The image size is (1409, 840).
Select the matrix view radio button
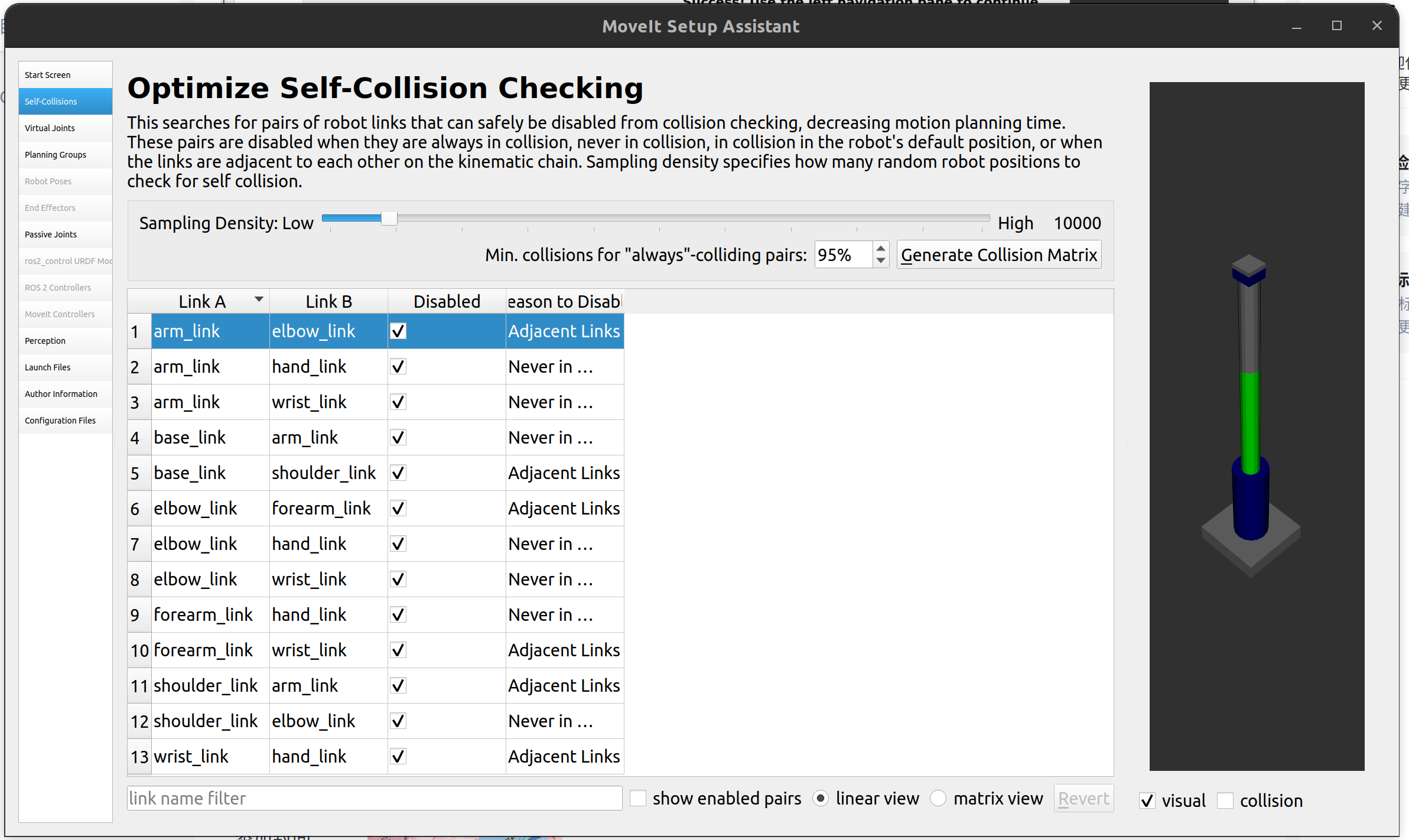(938, 799)
